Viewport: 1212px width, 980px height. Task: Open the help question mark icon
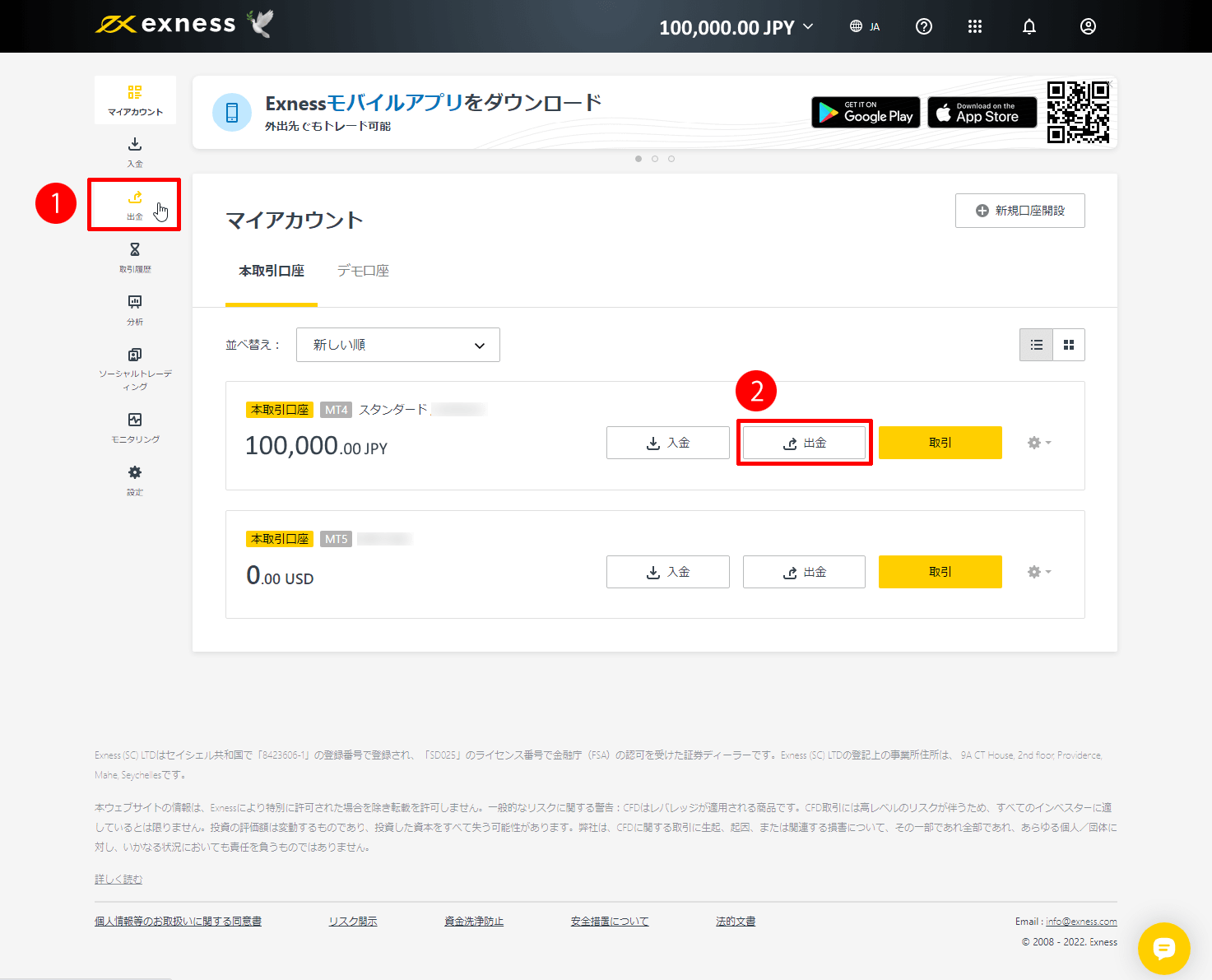point(923,26)
